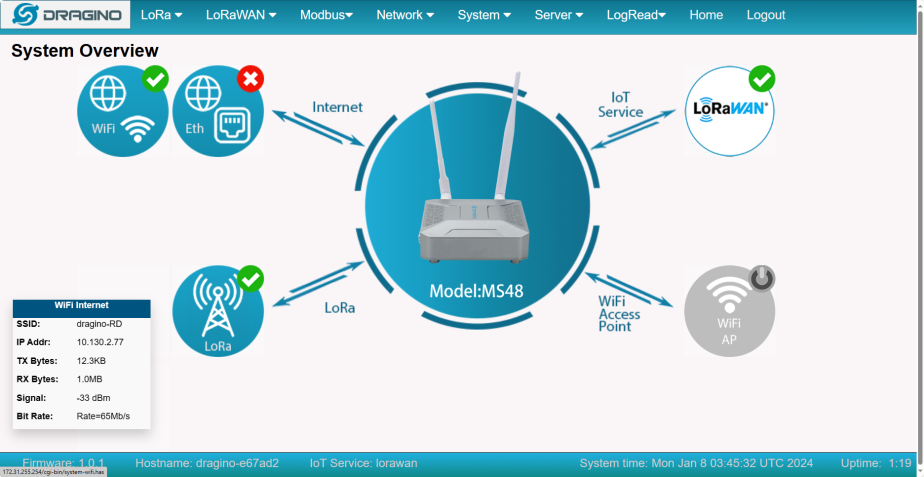
Task: Expand the Modbus dropdown menu
Action: point(326,15)
